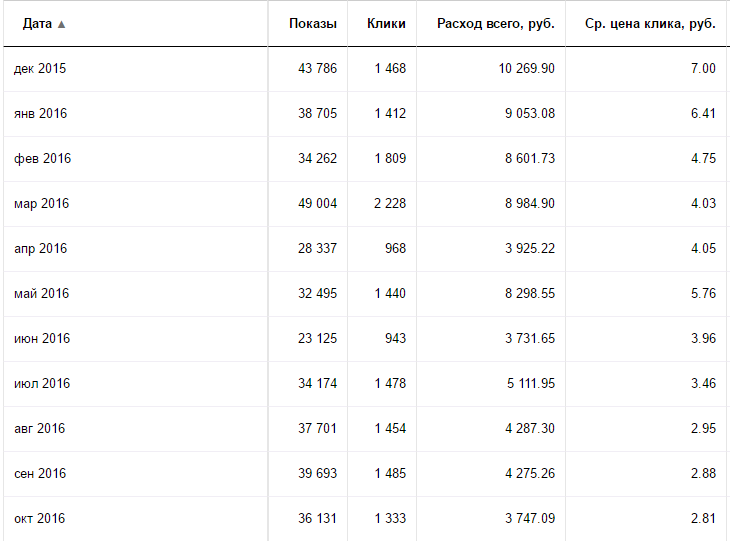
Task: Click the 2 228 clicks value
Action: pyautogui.click(x=390, y=203)
